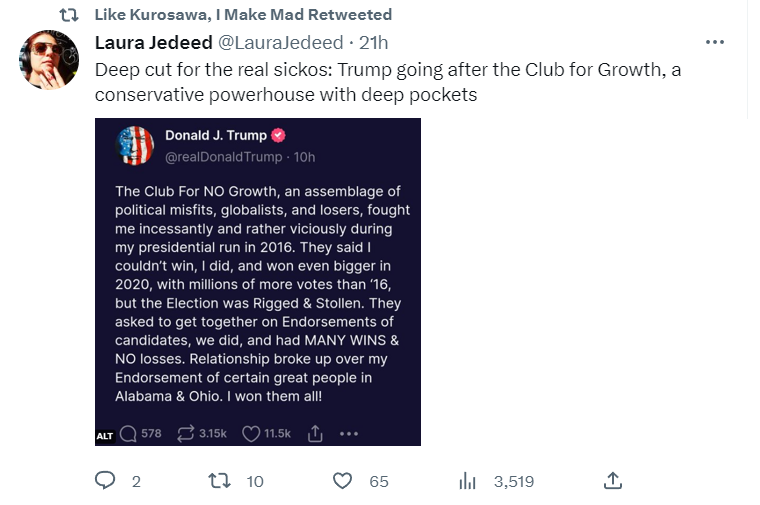Open "Like Kurosawa, I Make Mad Retweeted" link

pyautogui.click(x=243, y=15)
